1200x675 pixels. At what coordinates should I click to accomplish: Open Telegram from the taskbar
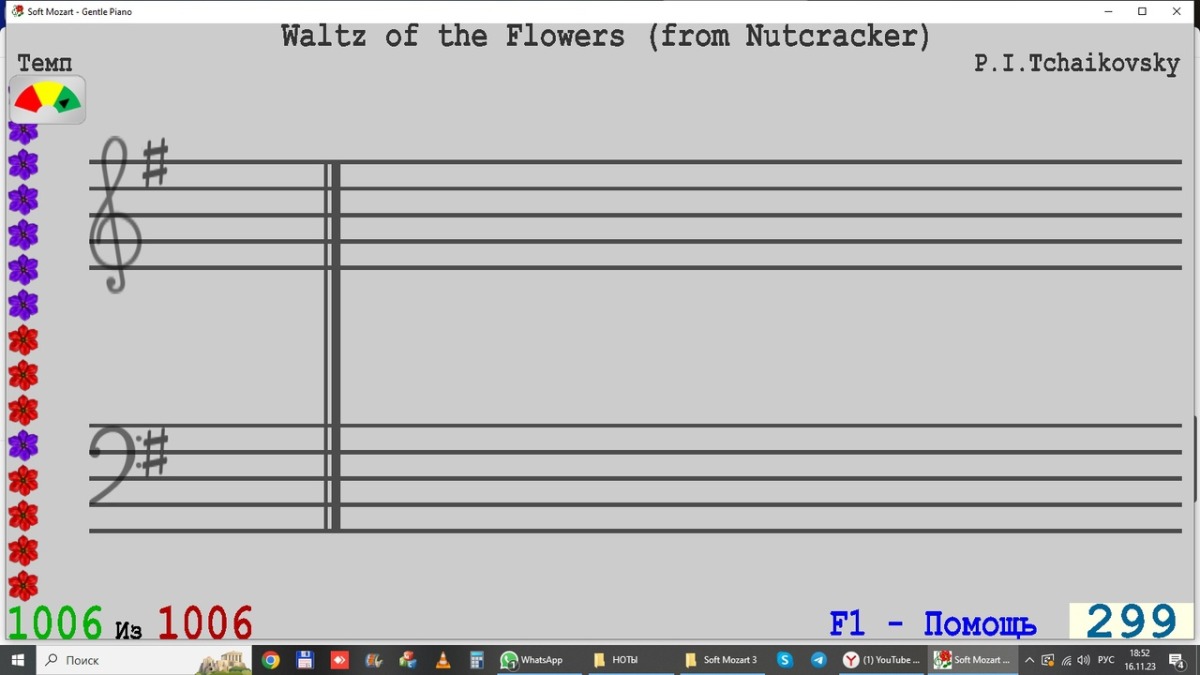(x=819, y=660)
